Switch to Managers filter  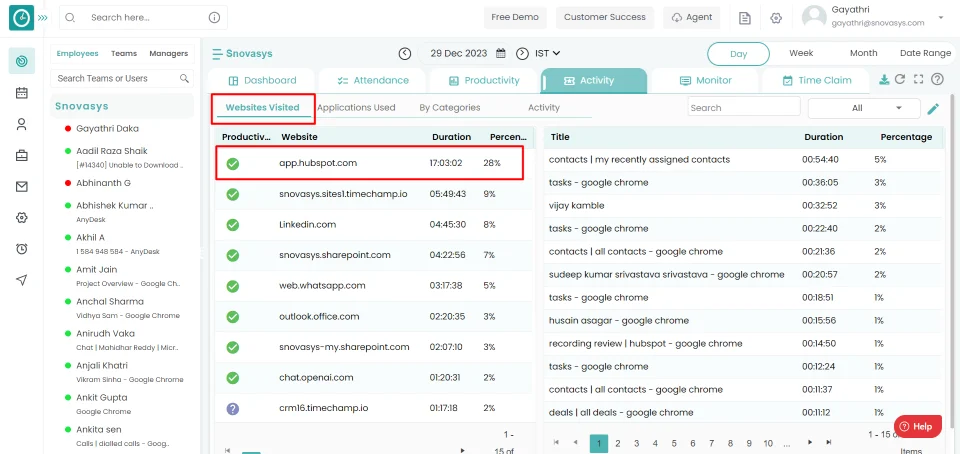click(x=168, y=54)
